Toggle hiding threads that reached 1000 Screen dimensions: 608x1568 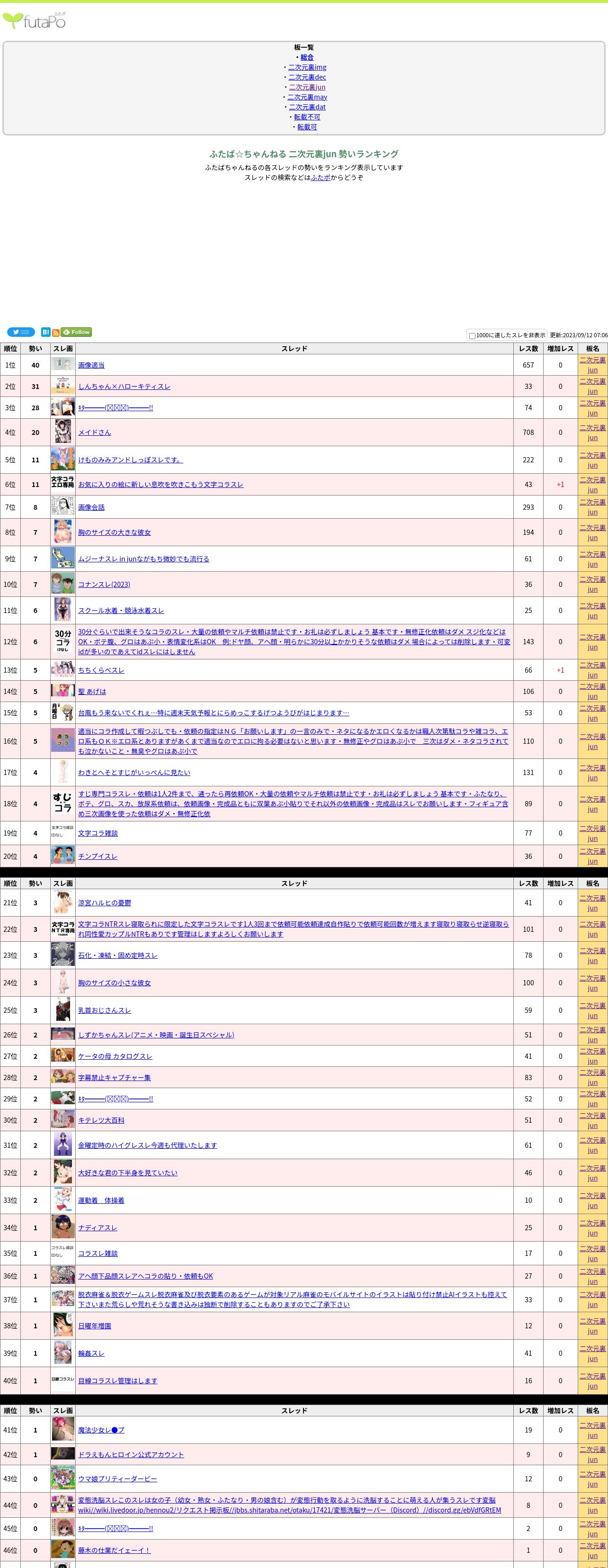(472, 336)
